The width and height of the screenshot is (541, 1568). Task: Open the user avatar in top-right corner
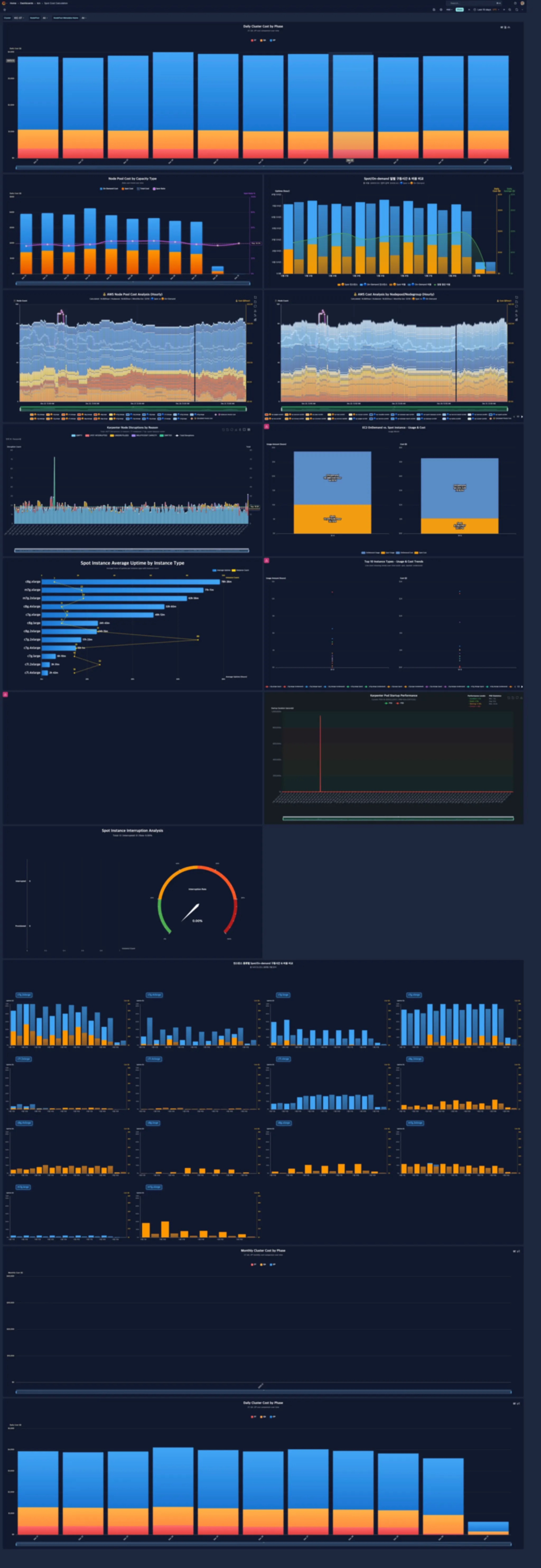pos(522,3)
